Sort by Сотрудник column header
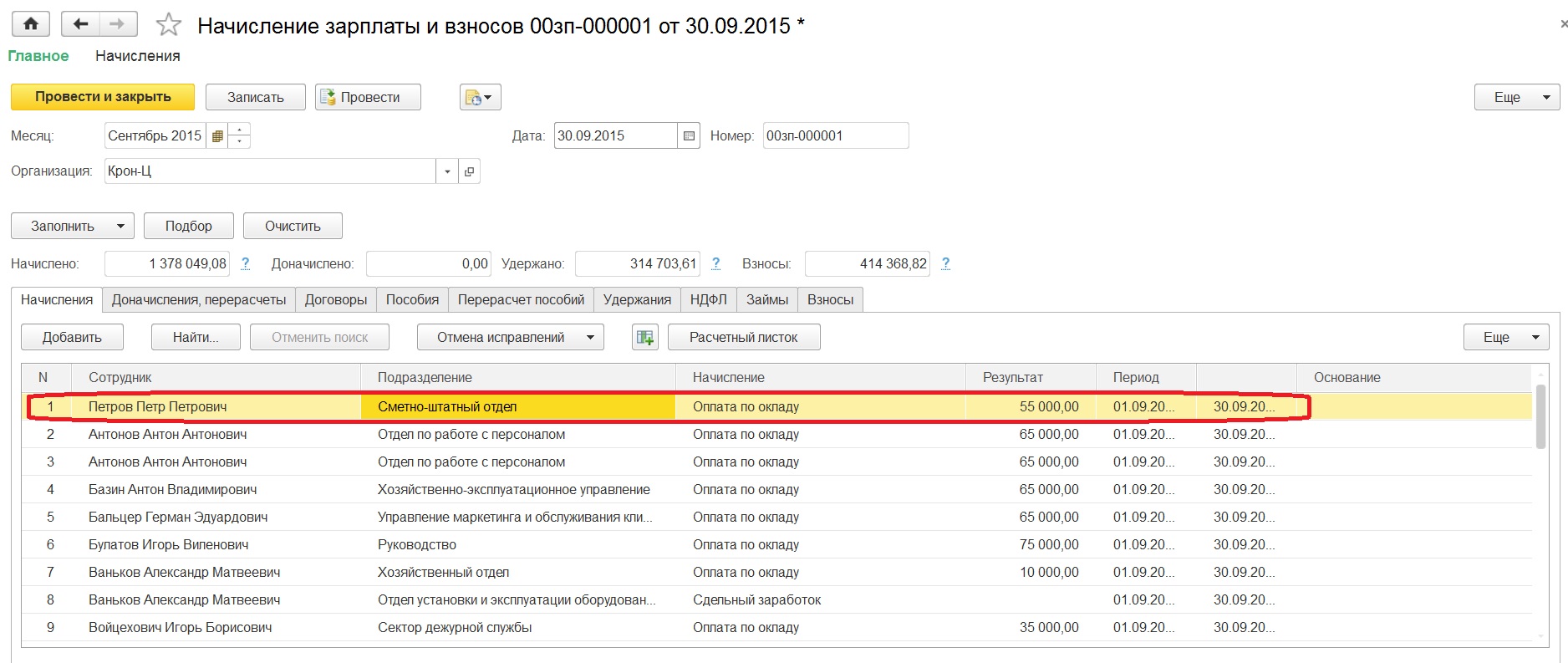The width and height of the screenshot is (1568, 663). [x=216, y=377]
